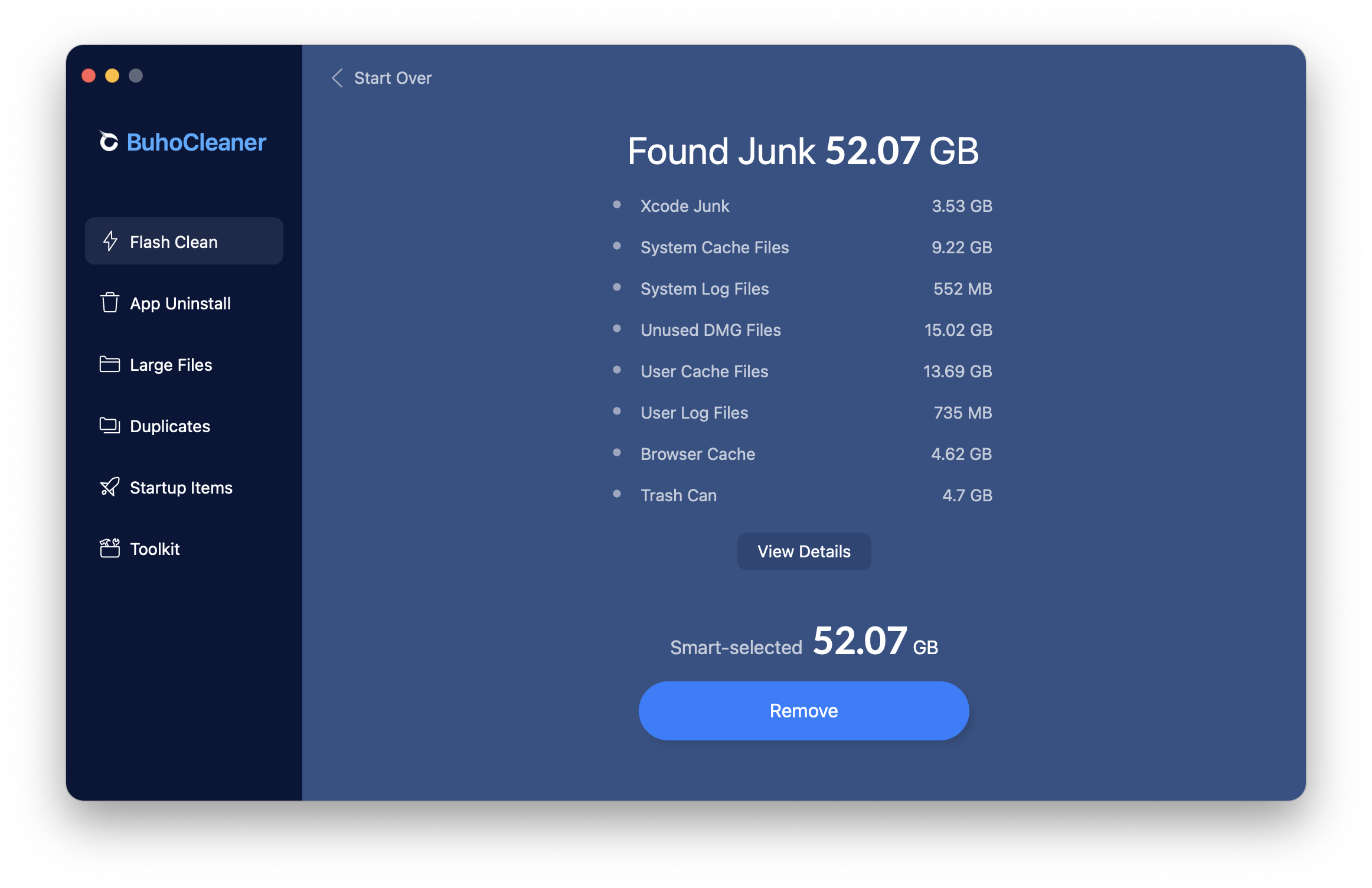
Task: Expand Xcode Junk file details
Action: 682,207
